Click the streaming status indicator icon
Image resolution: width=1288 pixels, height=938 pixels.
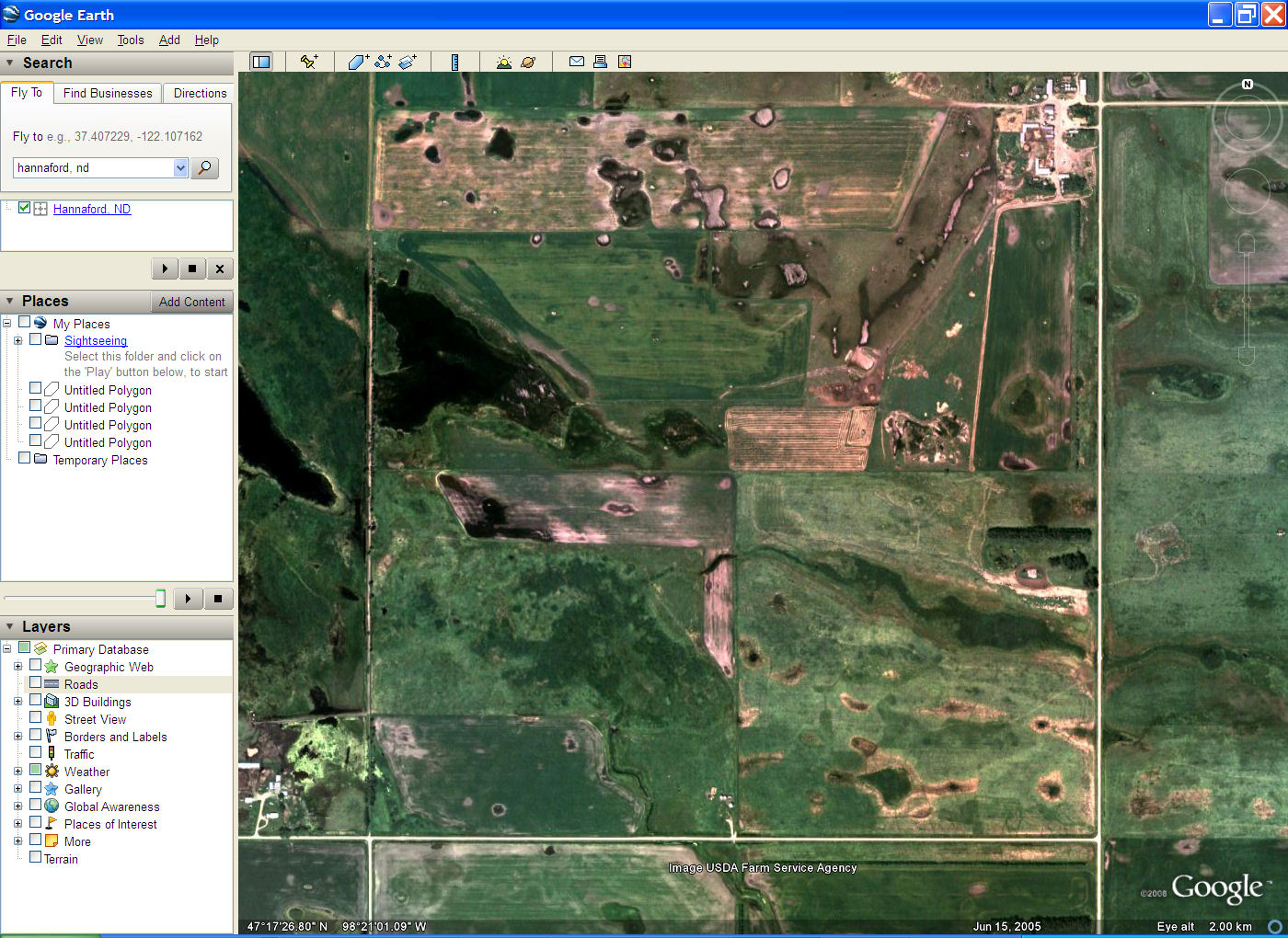tap(1275, 926)
